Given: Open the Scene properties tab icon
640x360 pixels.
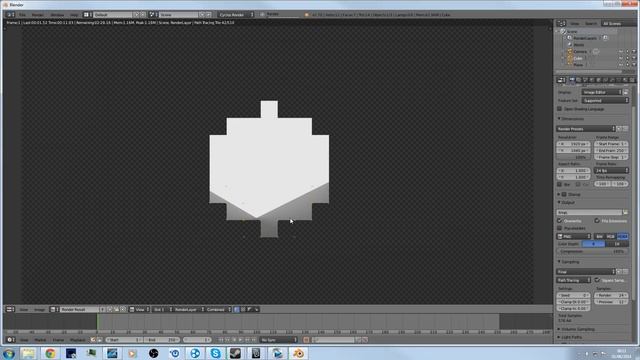Looking at the screenshot, I should 585,80.
